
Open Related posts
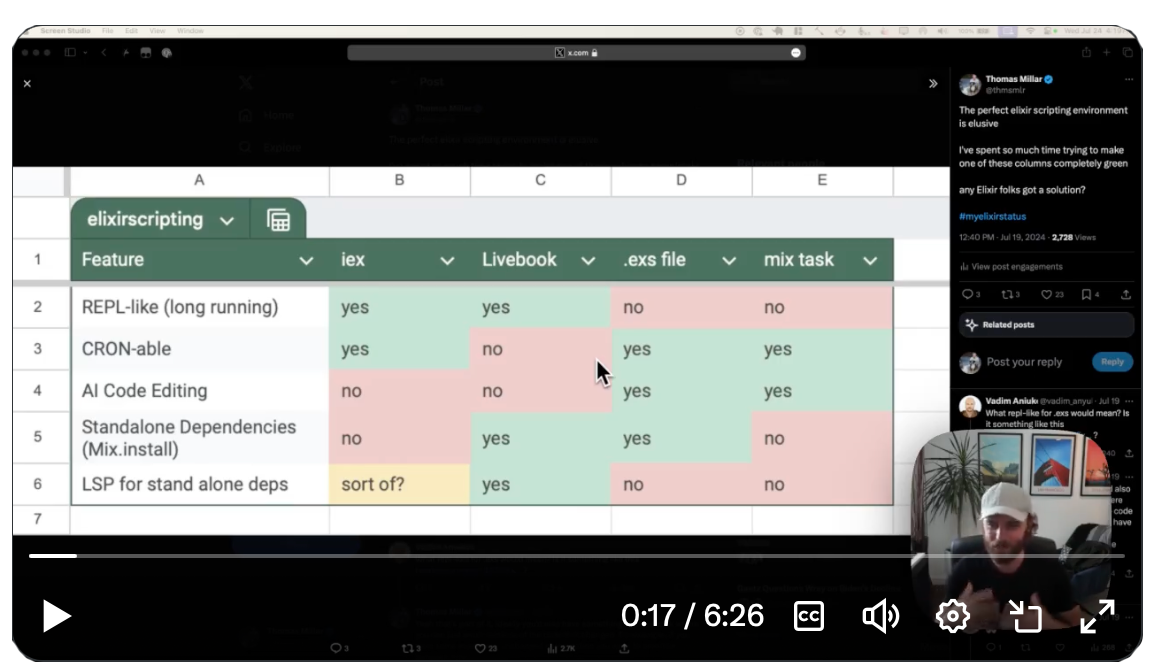click(1046, 324)
